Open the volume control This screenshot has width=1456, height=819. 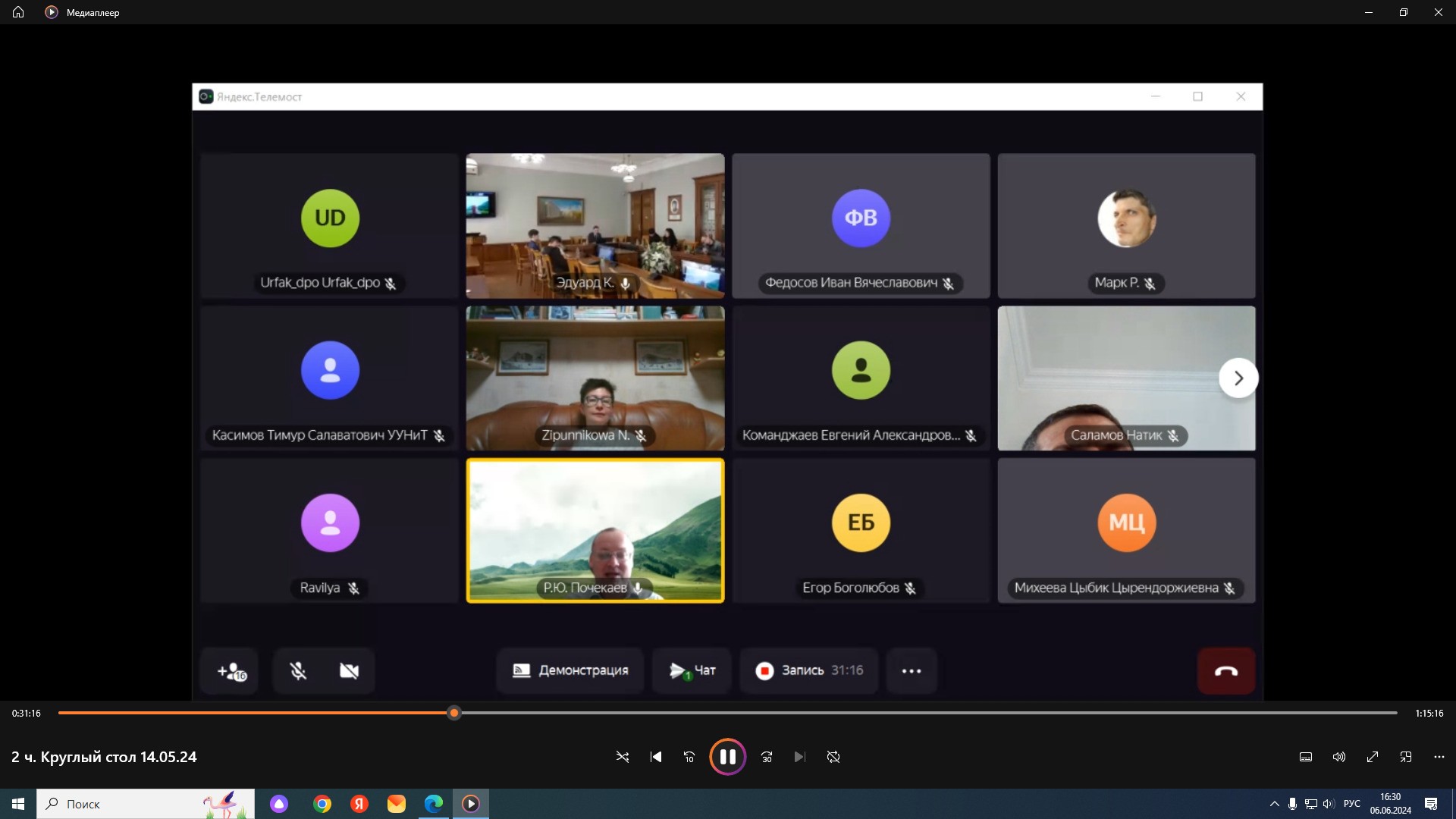[1339, 757]
